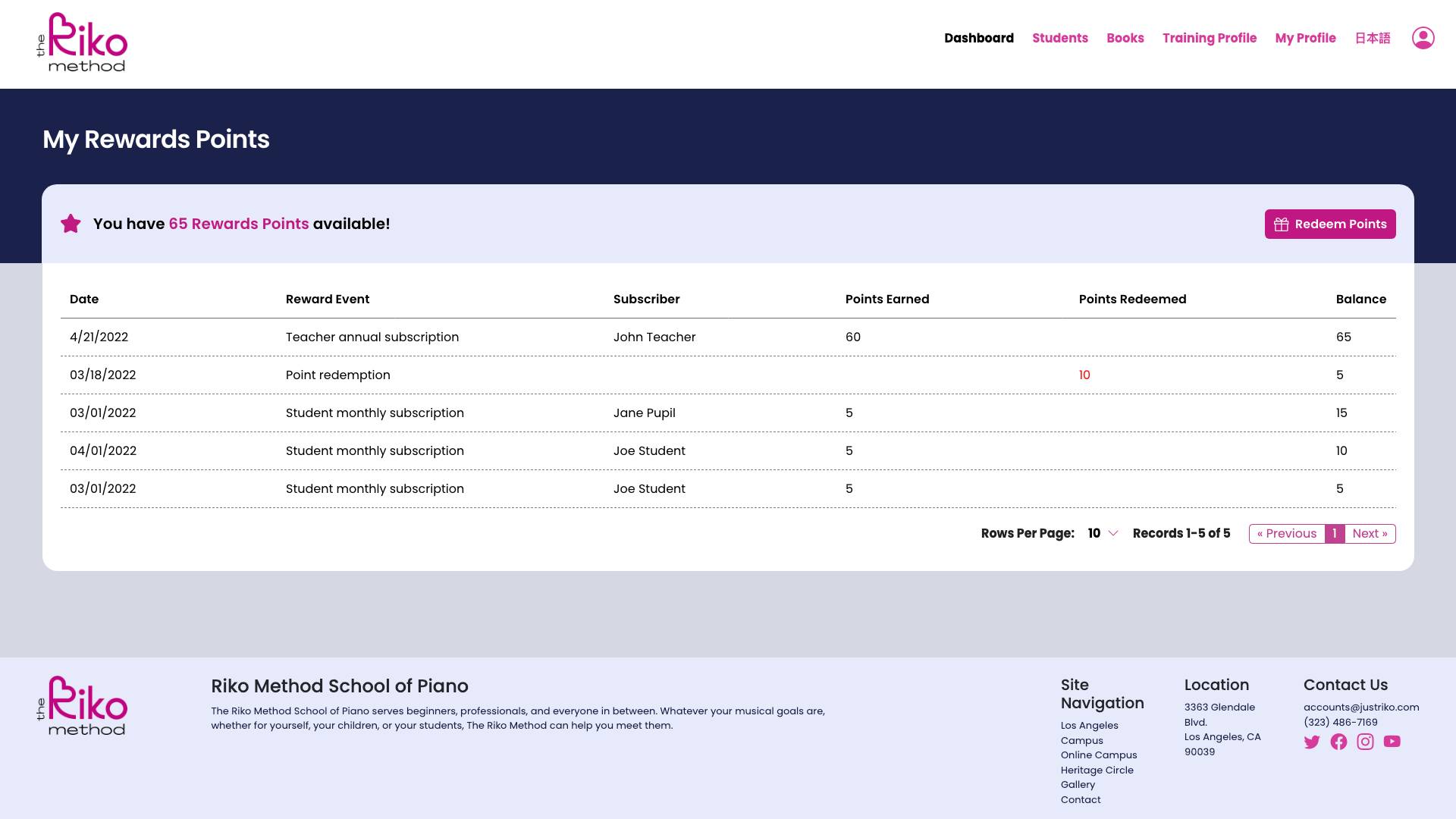Open the user account avatar icon

tap(1423, 38)
